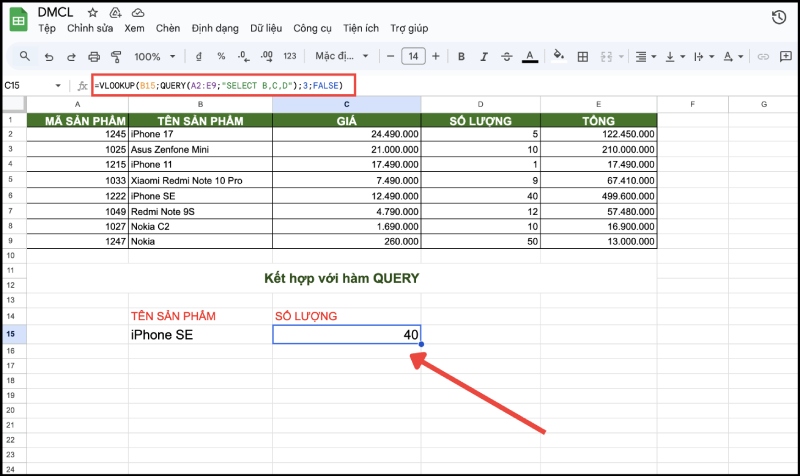The height and width of the screenshot is (476, 800).
Task: Open more number formats 123
Action: click(290, 56)
